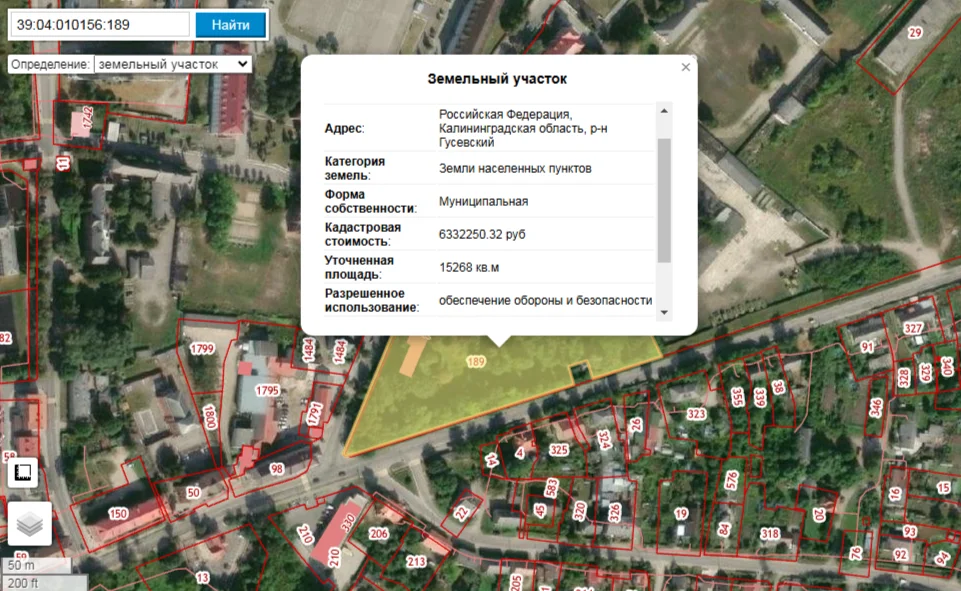Select parcel 206 on the map

379,533
